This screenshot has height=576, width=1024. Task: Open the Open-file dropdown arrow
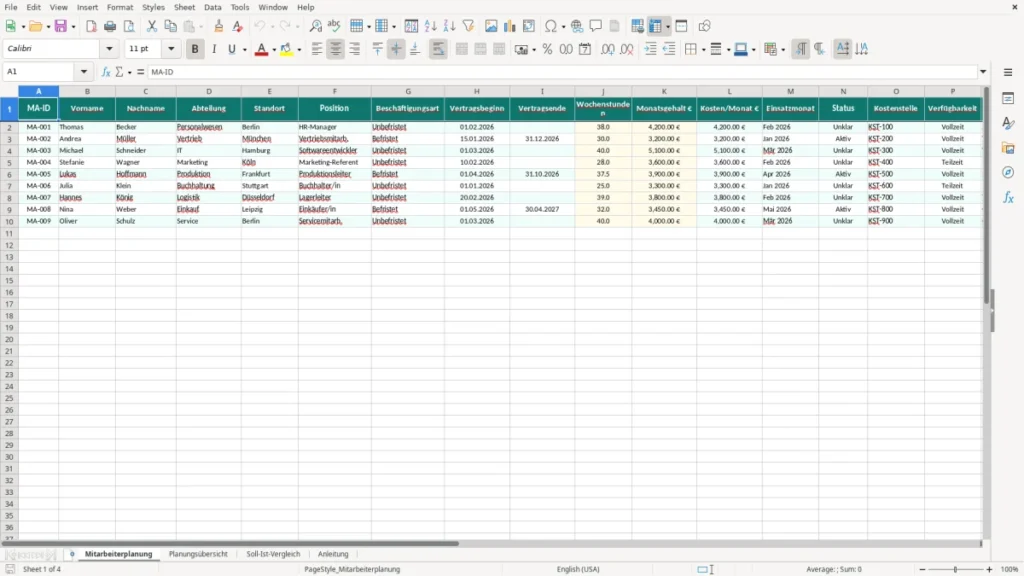point(48,27)
